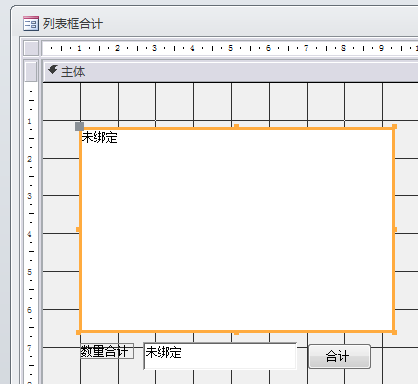Select the 数量合计 label control

(107, 351)
